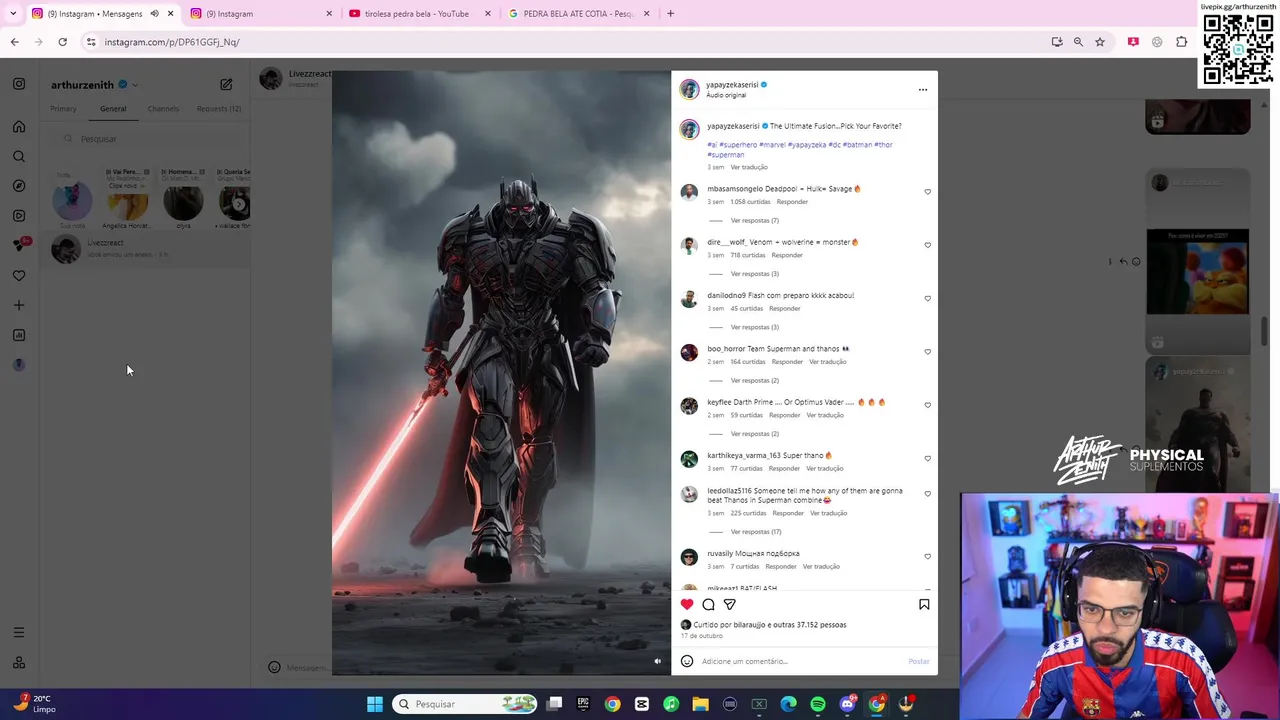1280x720 pixels.
Task: Like mbasamsongelo's comment
Action: point(927,192)
